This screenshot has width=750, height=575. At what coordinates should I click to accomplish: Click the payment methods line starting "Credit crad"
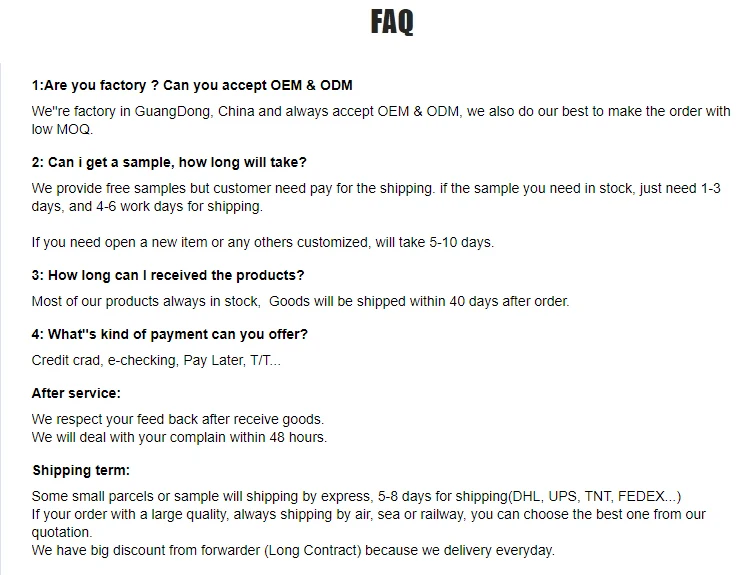[156, 360]
